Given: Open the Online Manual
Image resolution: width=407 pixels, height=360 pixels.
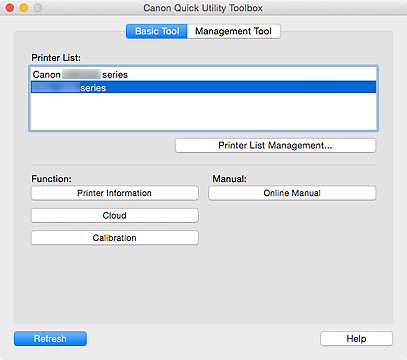Looking at the screenshot, I should click(x=292, y=193).
